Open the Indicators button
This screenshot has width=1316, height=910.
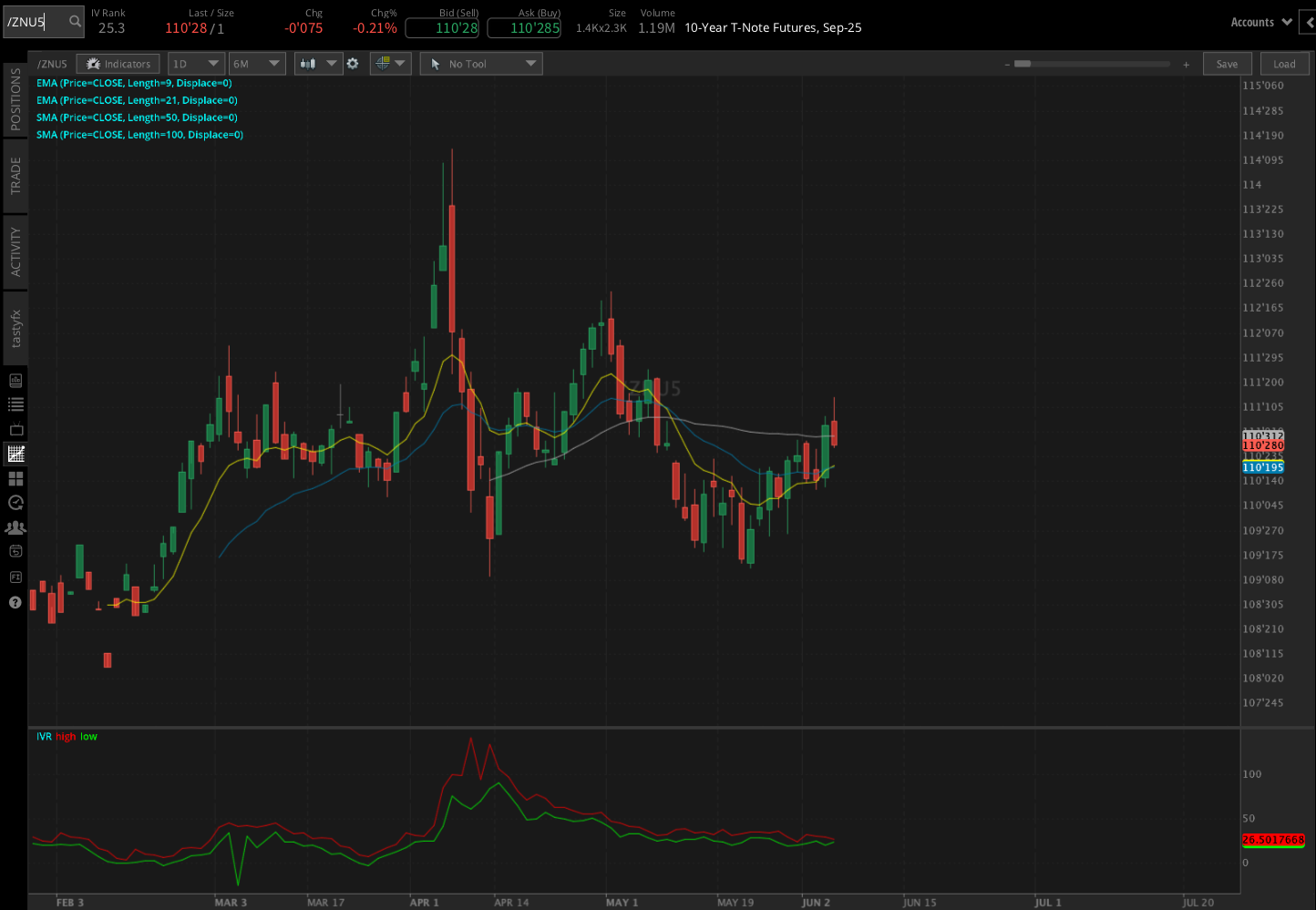(x=118, y=64)
